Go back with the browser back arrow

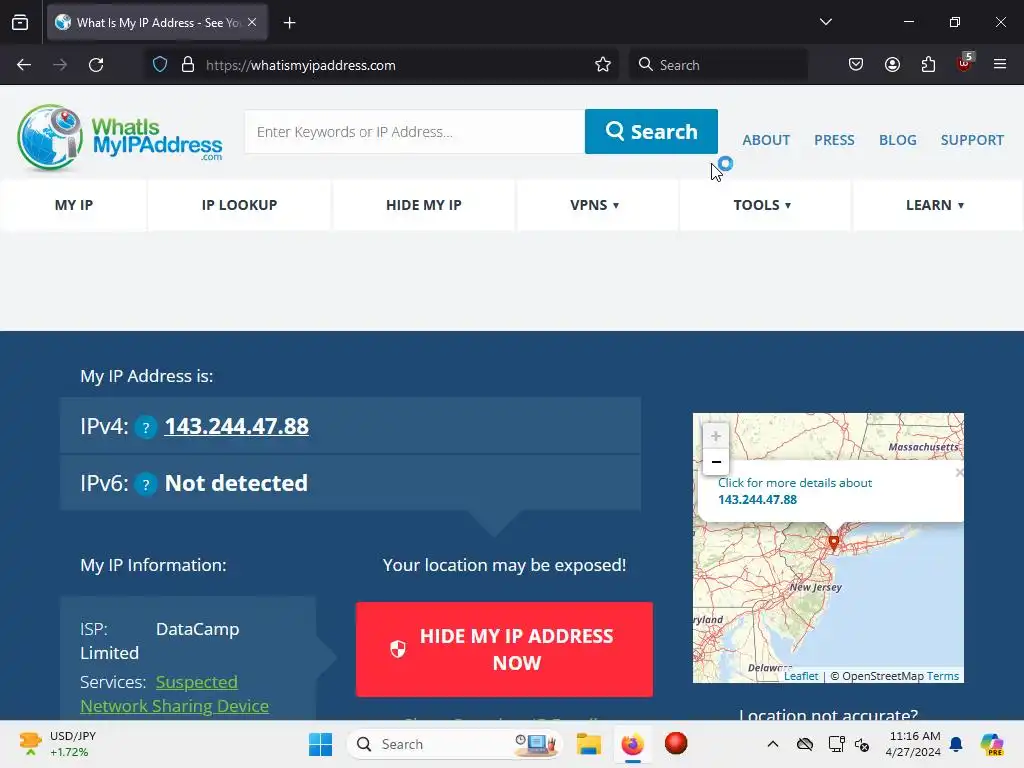point(24,65)
